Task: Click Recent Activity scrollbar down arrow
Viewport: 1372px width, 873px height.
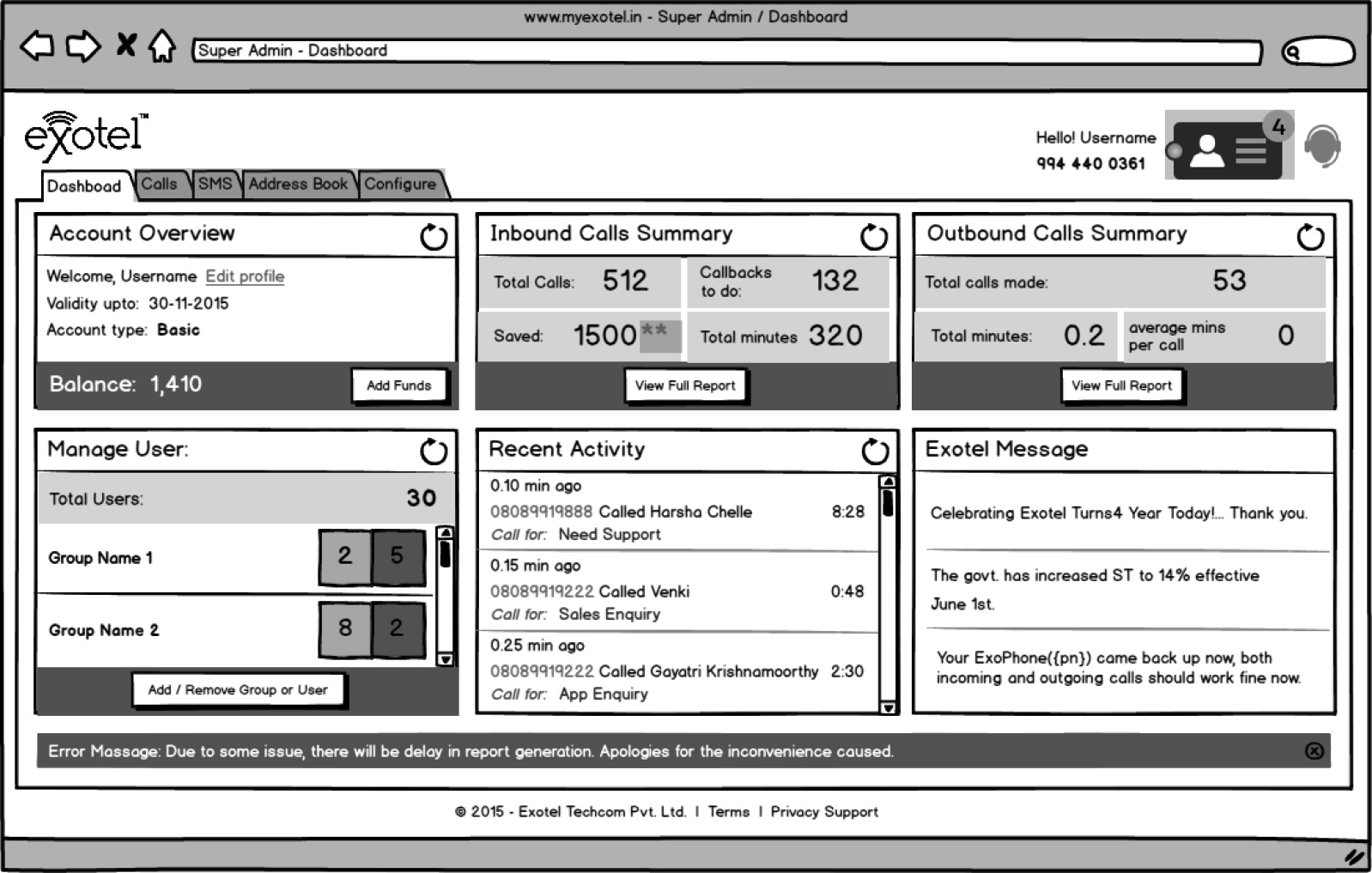Action: click(888, 707)
